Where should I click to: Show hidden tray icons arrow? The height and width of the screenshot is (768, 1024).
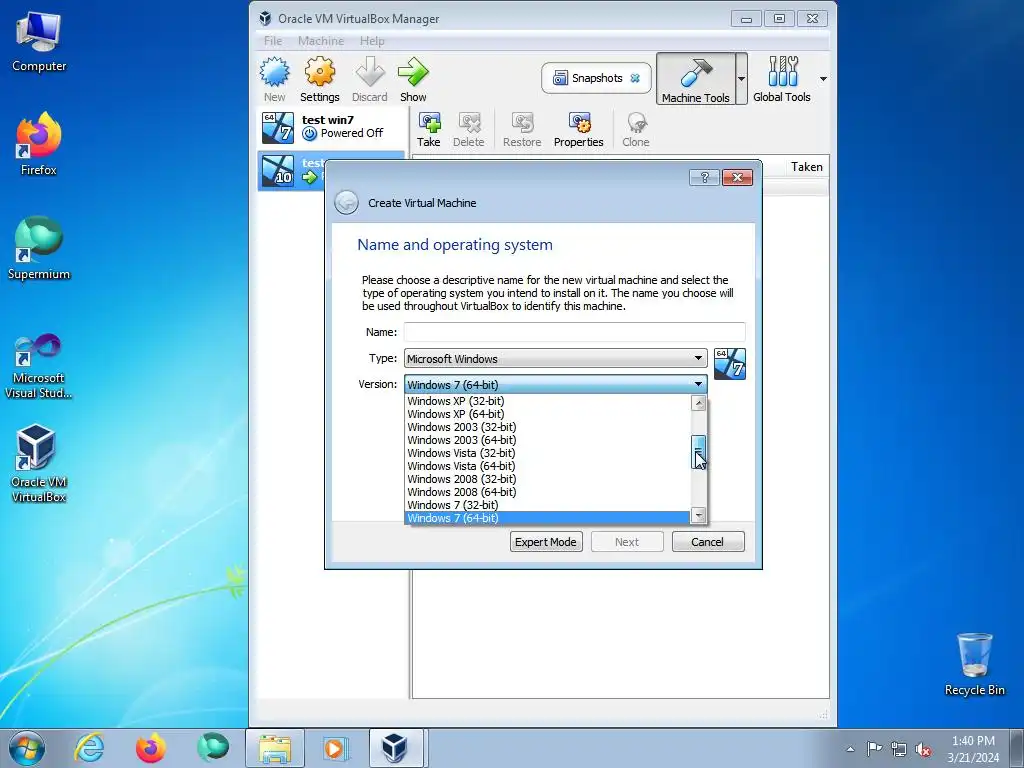850,749
